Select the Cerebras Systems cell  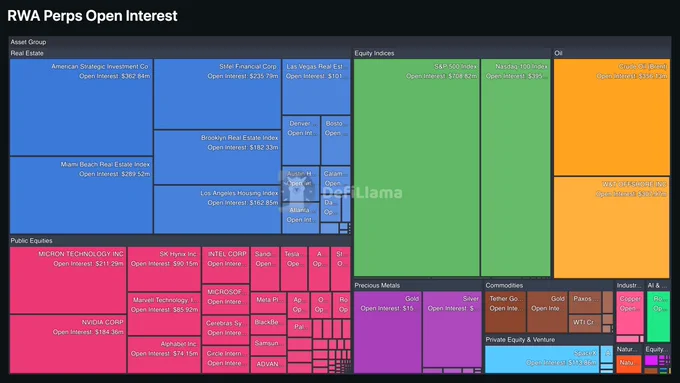pyautogui.click(x=226, y=330)
